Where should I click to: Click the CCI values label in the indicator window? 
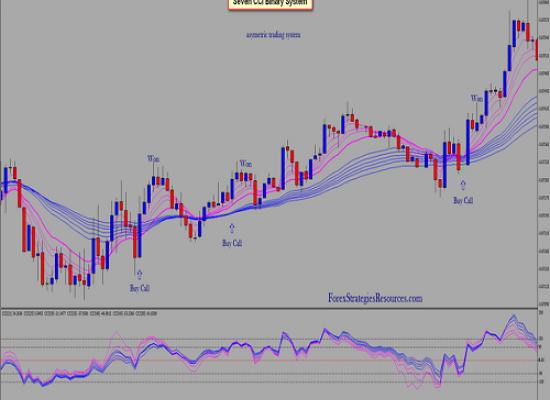(80, 313)
